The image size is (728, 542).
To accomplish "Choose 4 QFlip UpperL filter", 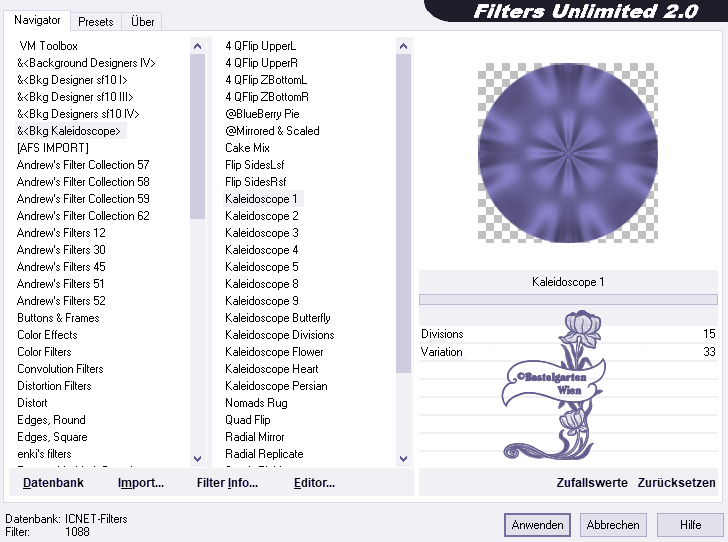I will pos(260,46).
